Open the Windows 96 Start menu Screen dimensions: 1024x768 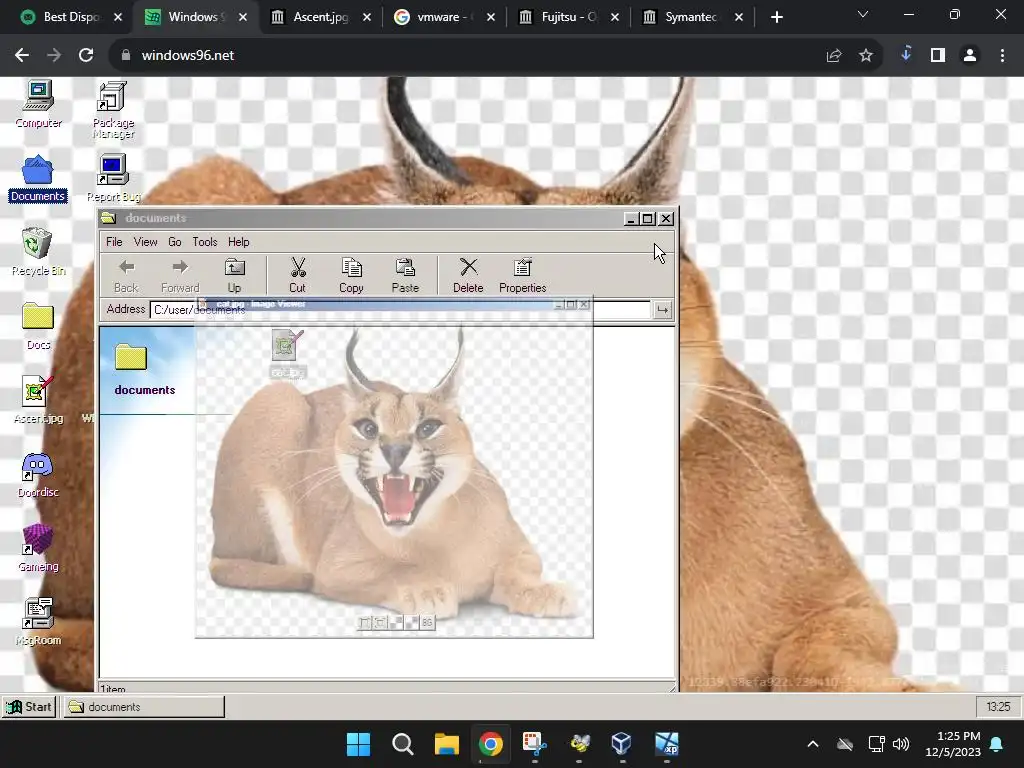[29, 707]
